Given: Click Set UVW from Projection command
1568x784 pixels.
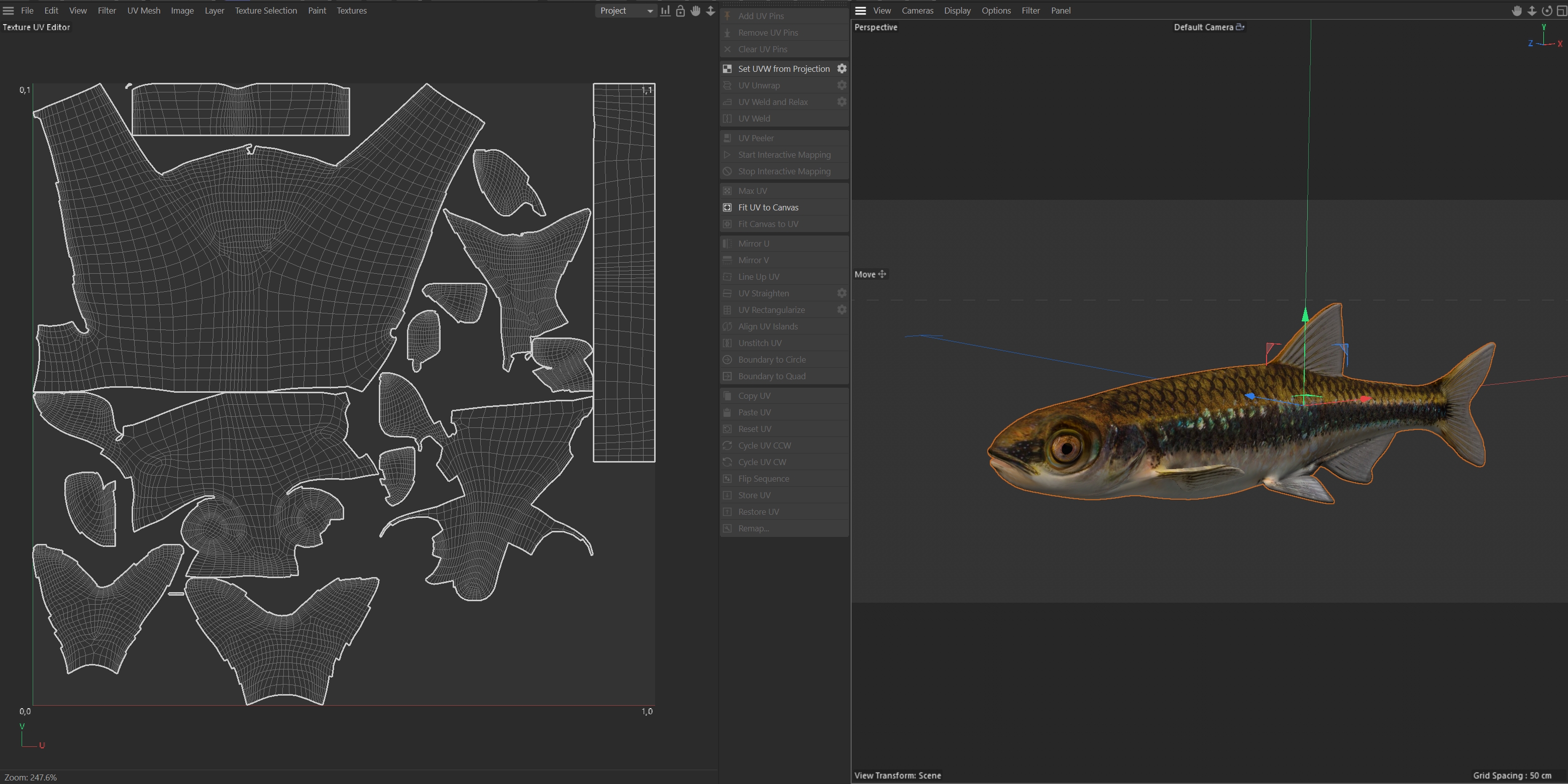Looking at the screenshot, I should click(783, 69).
